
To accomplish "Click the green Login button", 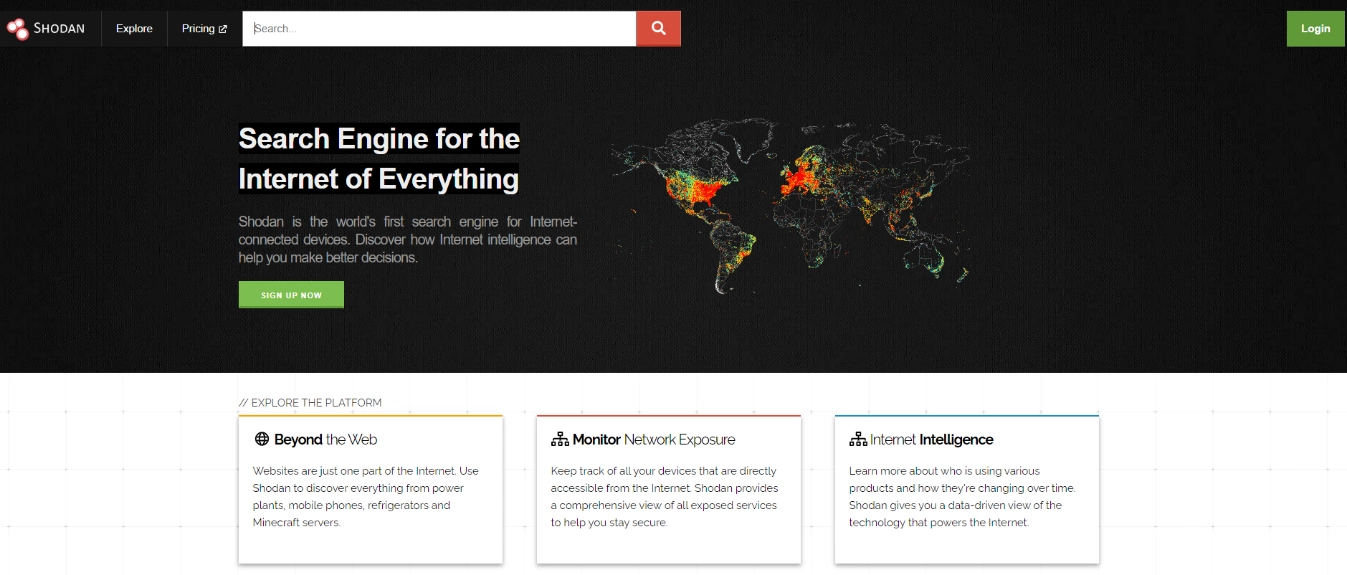I will pyautogui.click(x=1316, y=29).
